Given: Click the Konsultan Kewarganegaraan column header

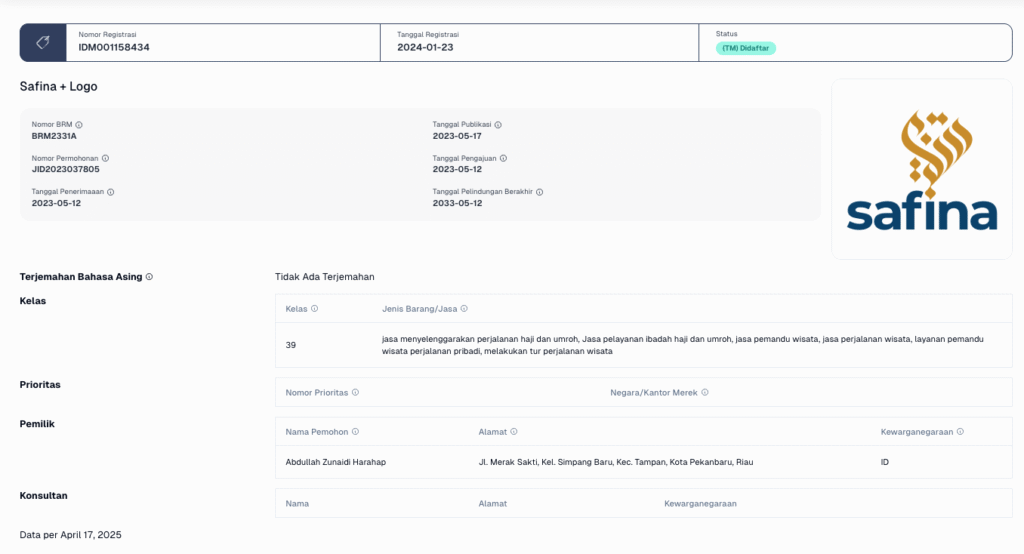Looking at the screenshot, I should pos(700,504).
